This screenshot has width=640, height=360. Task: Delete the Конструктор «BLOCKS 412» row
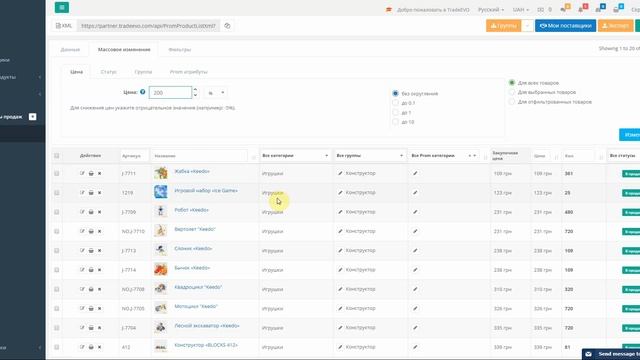coord(99,347)
